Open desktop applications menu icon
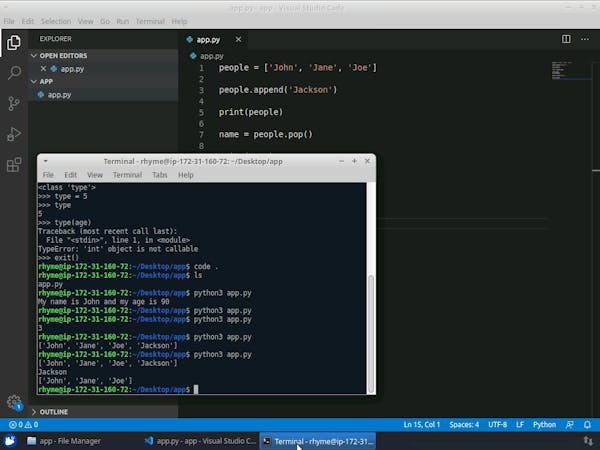600x450 pixels. (x=10, y=441)
